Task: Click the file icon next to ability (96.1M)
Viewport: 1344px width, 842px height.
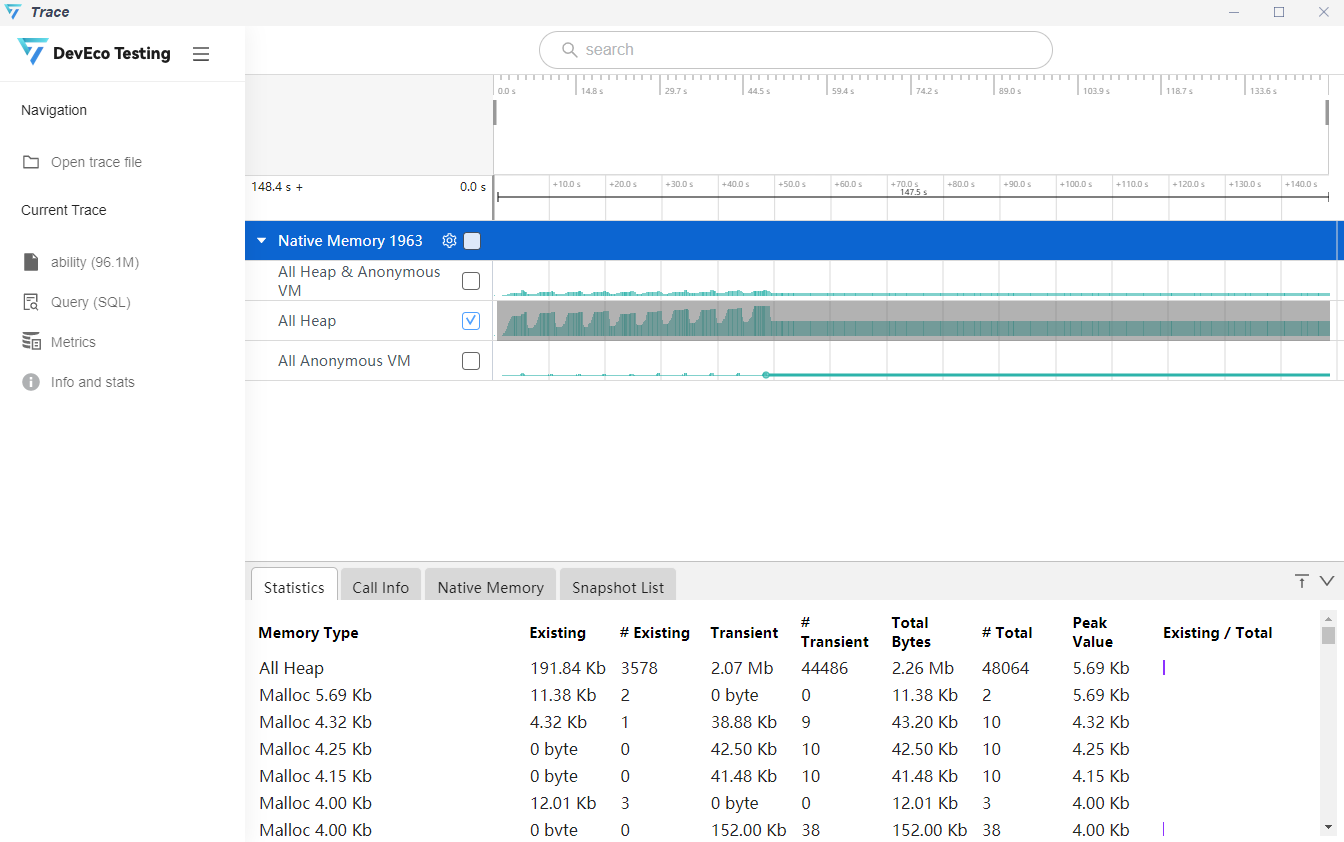Action: point(31,262)
